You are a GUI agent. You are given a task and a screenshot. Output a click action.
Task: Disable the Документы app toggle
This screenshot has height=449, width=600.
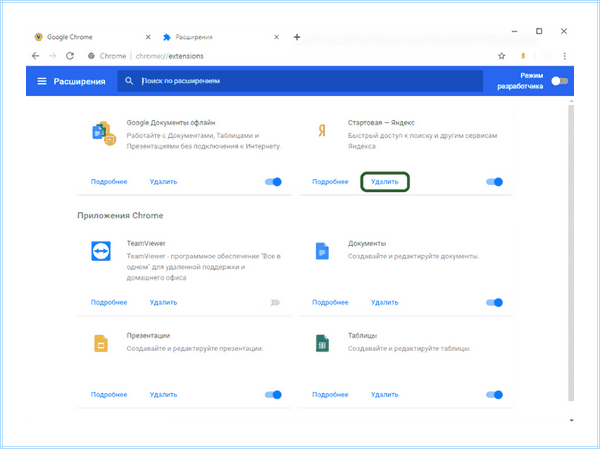click(x=494, y=302)
